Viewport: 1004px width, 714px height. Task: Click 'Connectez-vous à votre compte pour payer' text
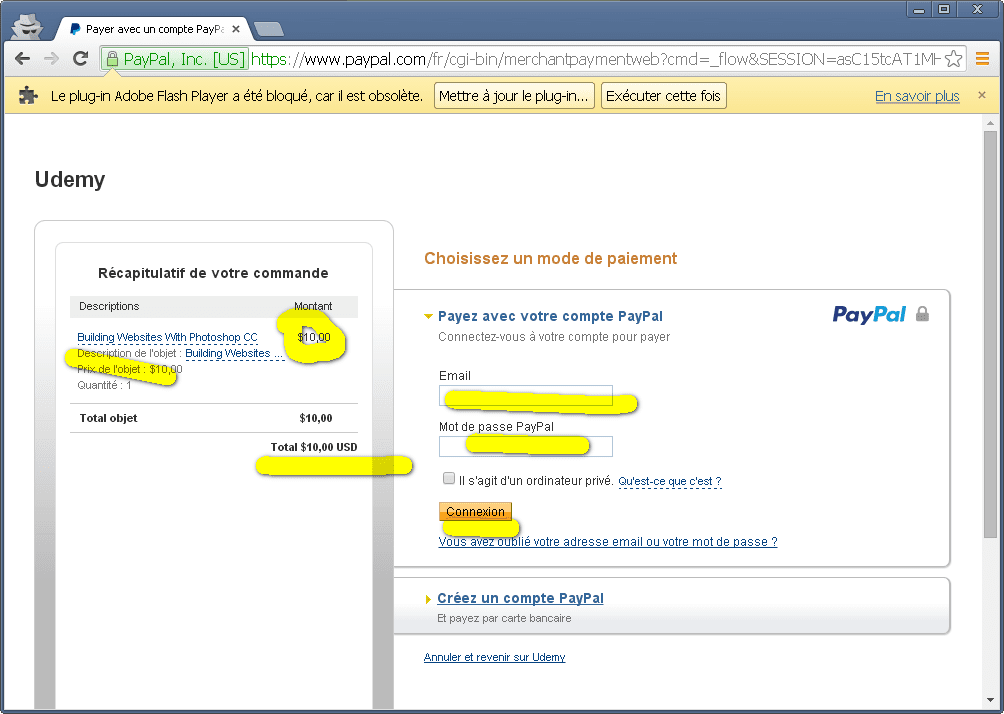point(554,337)
